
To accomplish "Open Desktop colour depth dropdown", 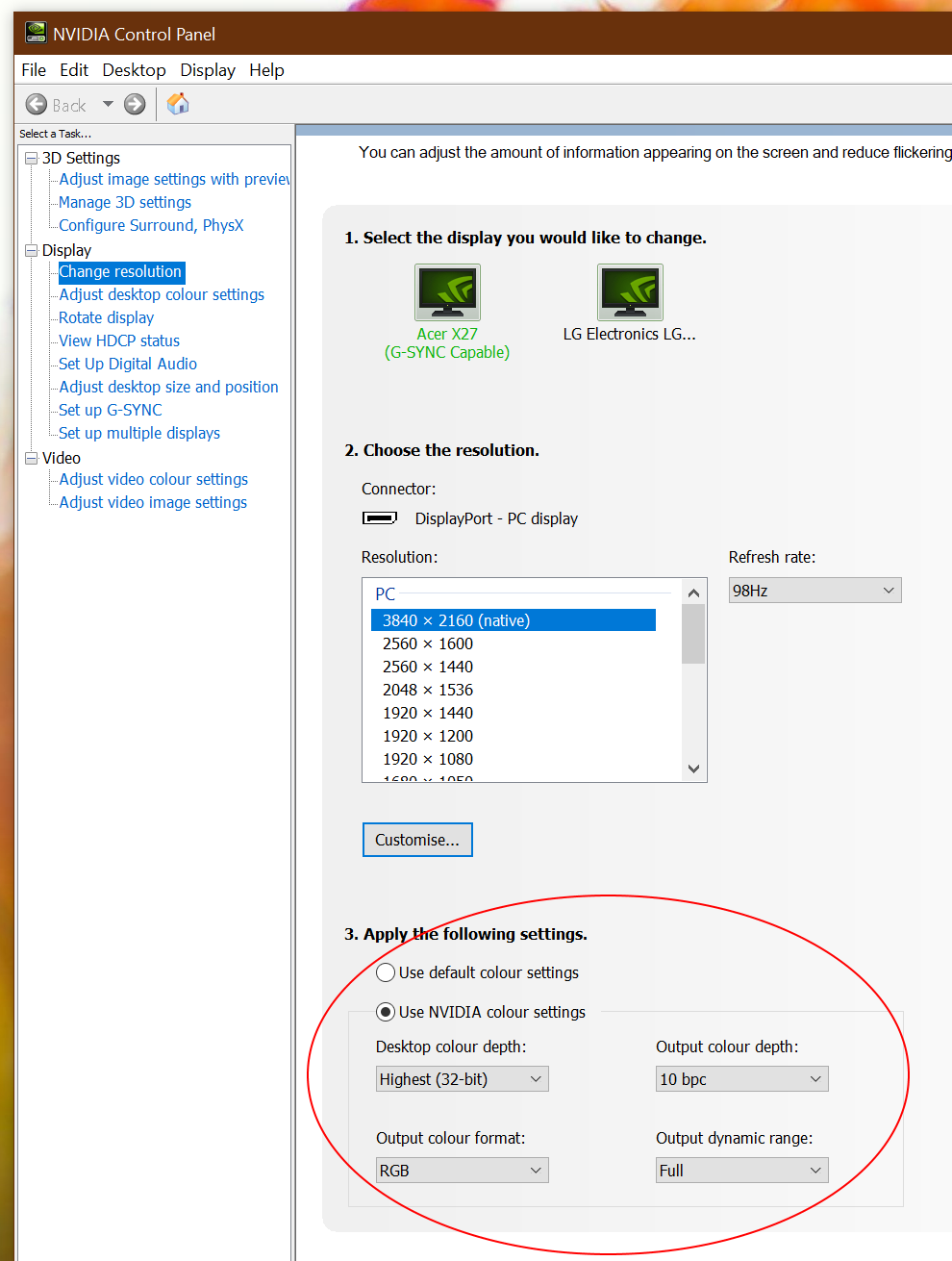I will coord(462,1079).
